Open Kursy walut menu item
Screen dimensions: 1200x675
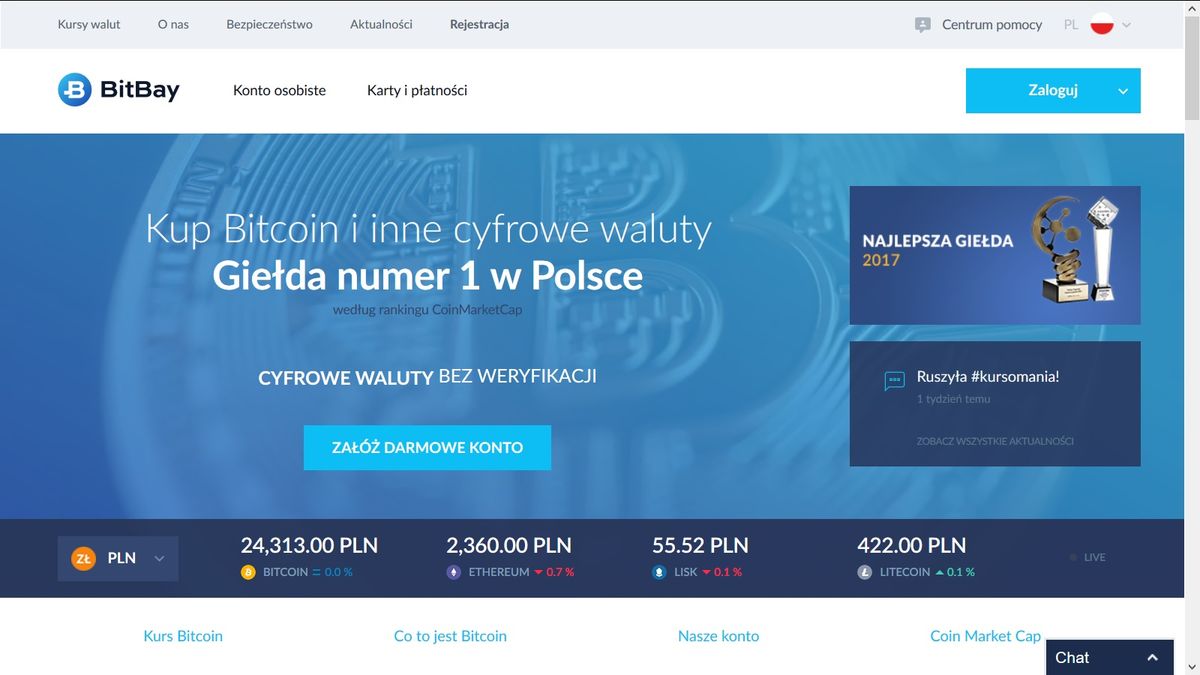point(89,24)
